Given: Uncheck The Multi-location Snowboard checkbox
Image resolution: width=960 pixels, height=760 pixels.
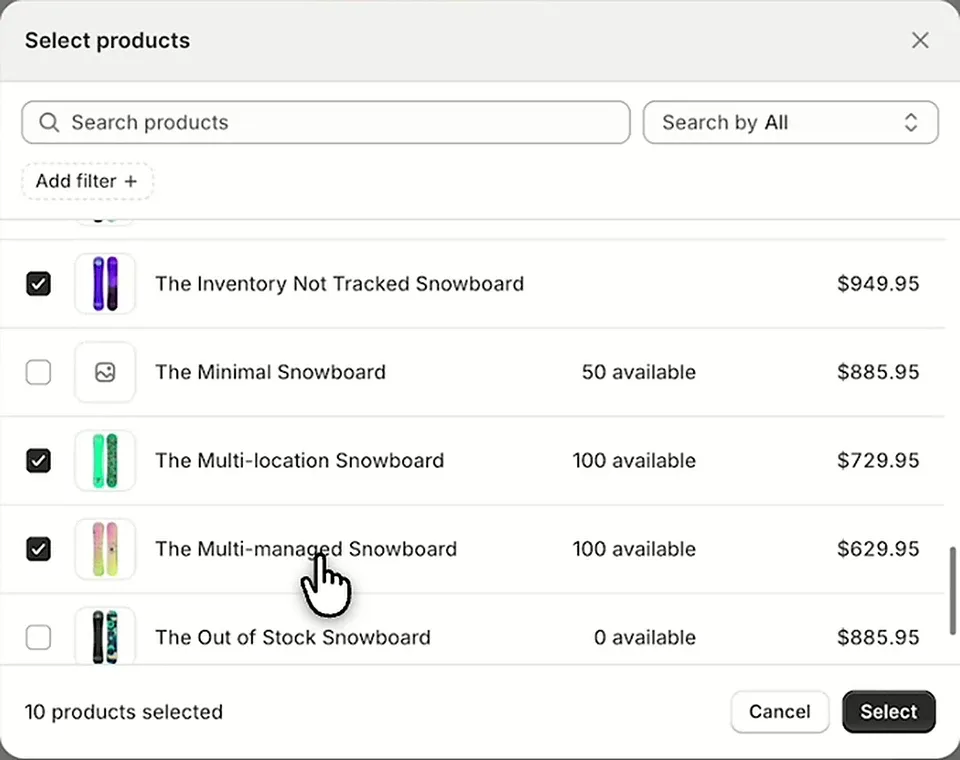Looking at the screenshot, I should (x=39, y=461).
